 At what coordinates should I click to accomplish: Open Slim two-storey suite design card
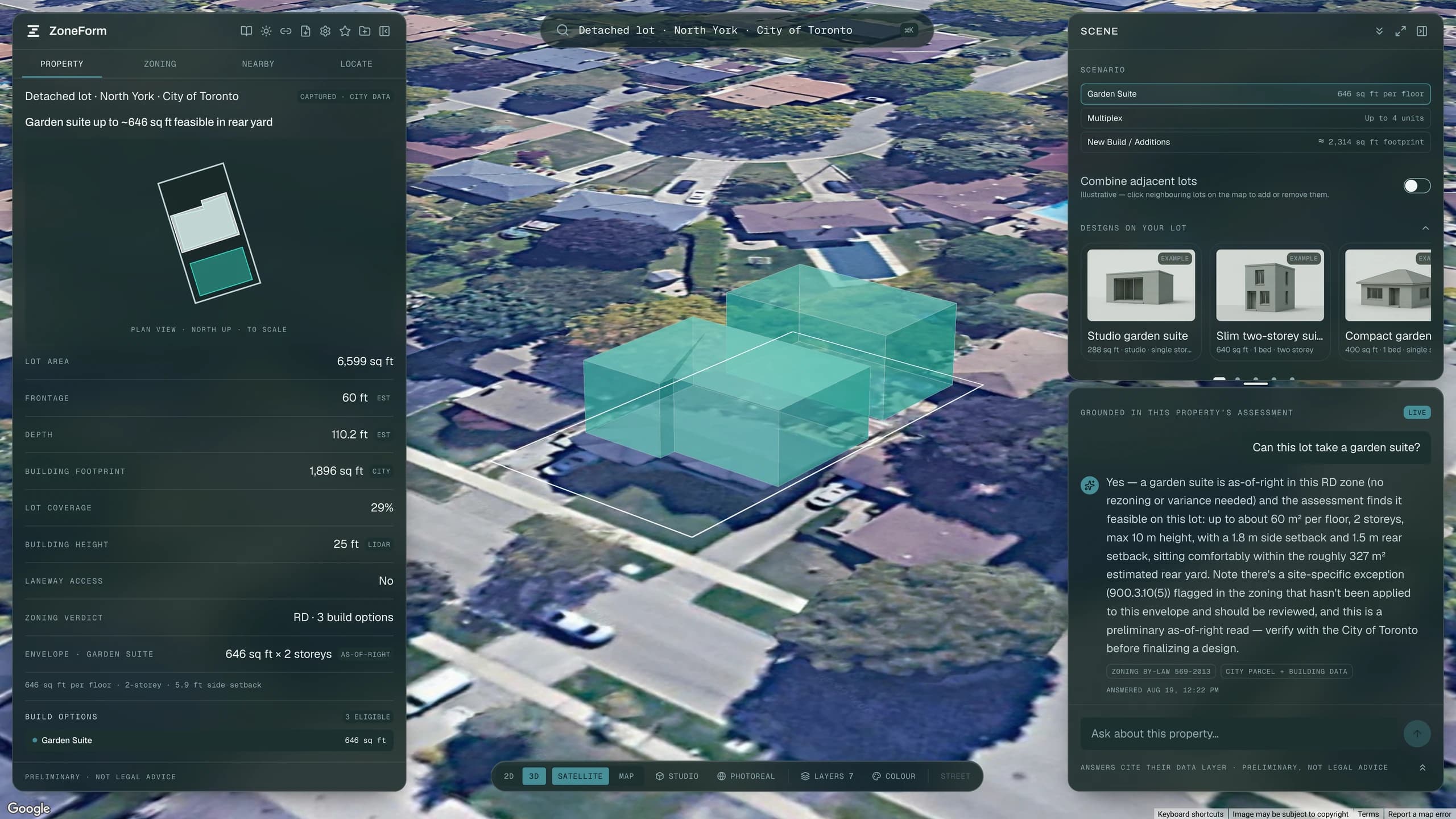click(x=1270, y=302)
